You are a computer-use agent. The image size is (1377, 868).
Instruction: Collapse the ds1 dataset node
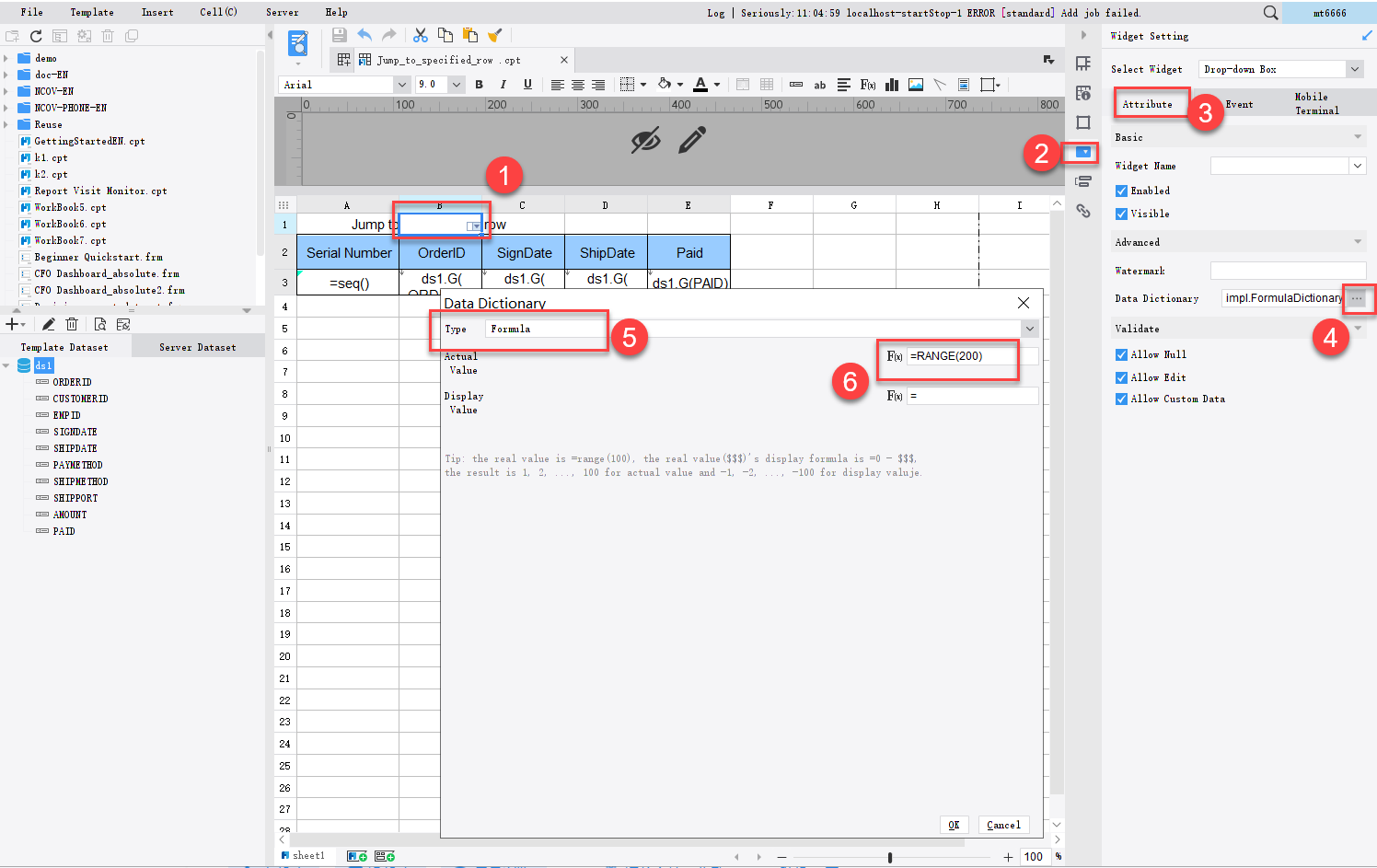click(6, 365)
